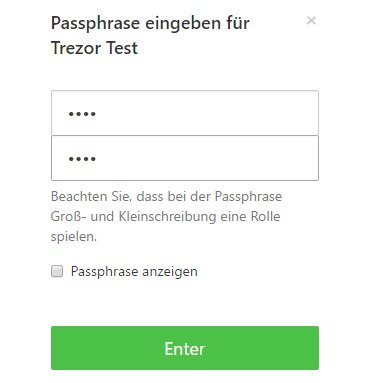Click the word 'spielen.' in the hint
Viewport: 383px width, 383px height.
[x=74, y=237]
